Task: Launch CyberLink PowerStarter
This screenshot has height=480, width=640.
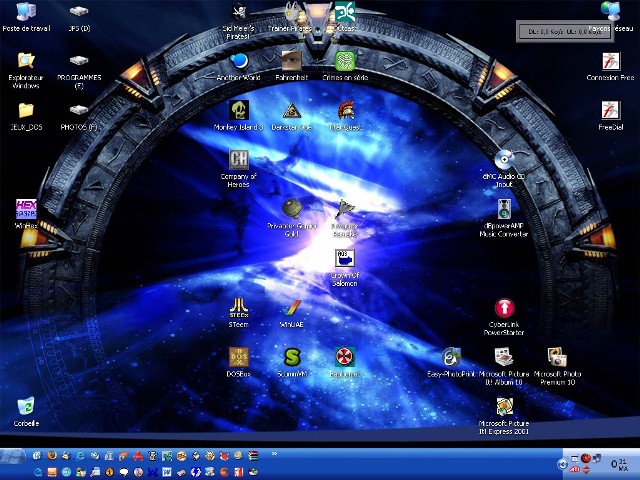Action: [x=504, y=317]
